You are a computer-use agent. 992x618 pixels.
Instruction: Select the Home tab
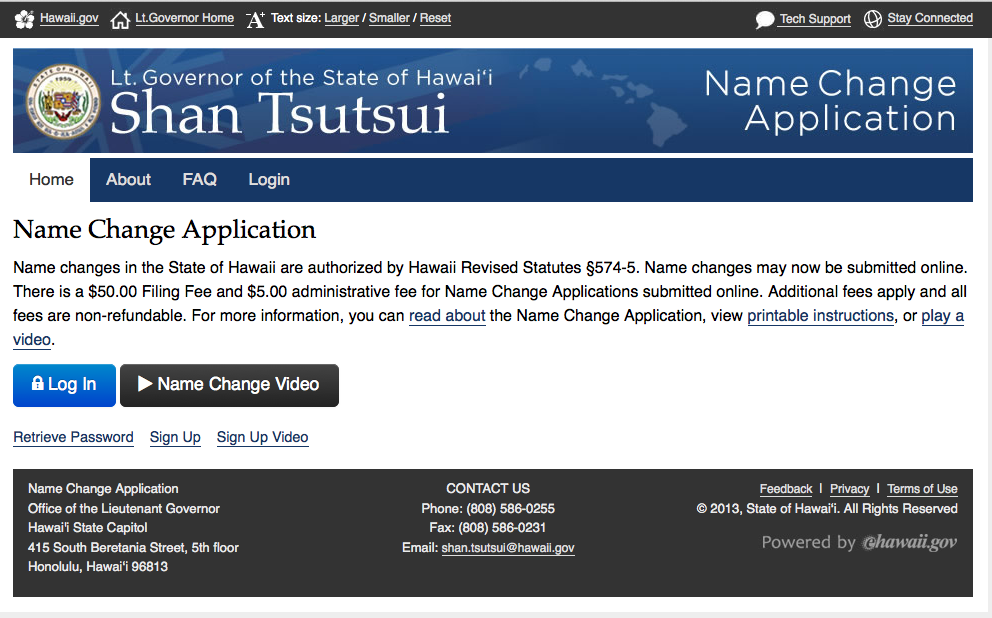[51, 180]
